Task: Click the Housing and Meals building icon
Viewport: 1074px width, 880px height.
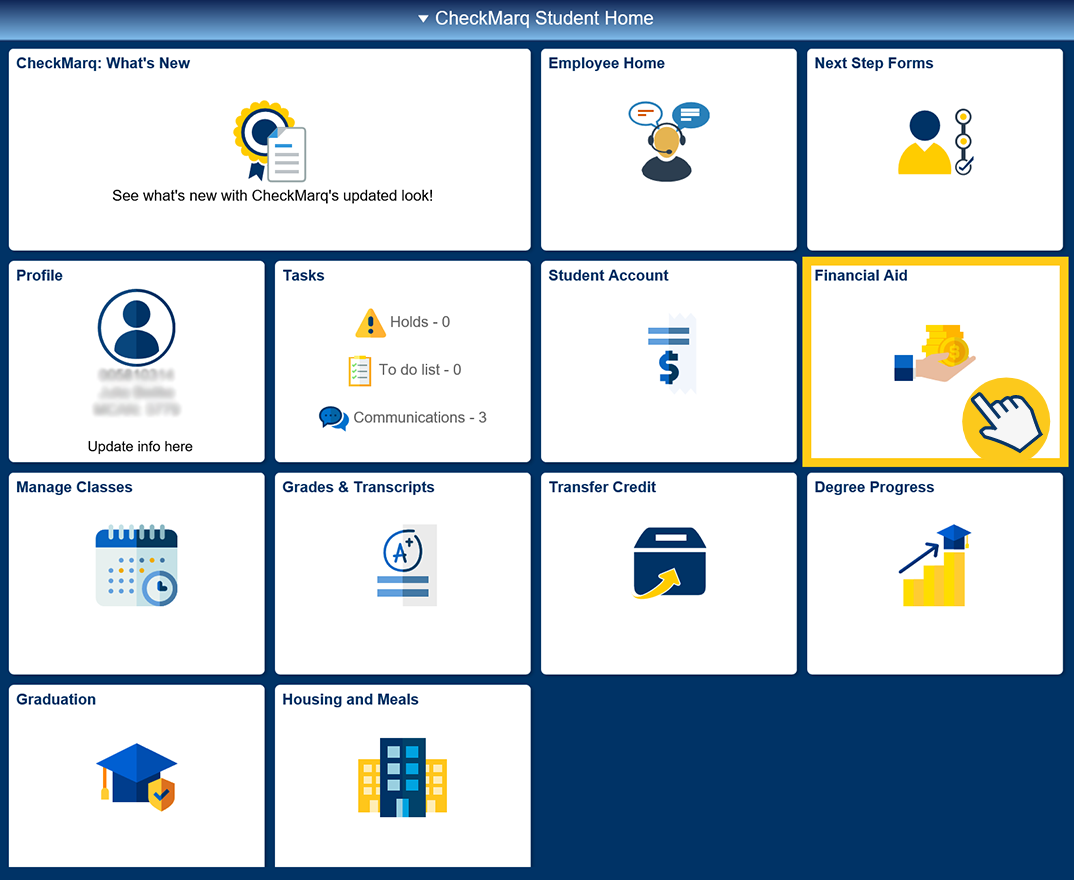Action: point(402,777)
